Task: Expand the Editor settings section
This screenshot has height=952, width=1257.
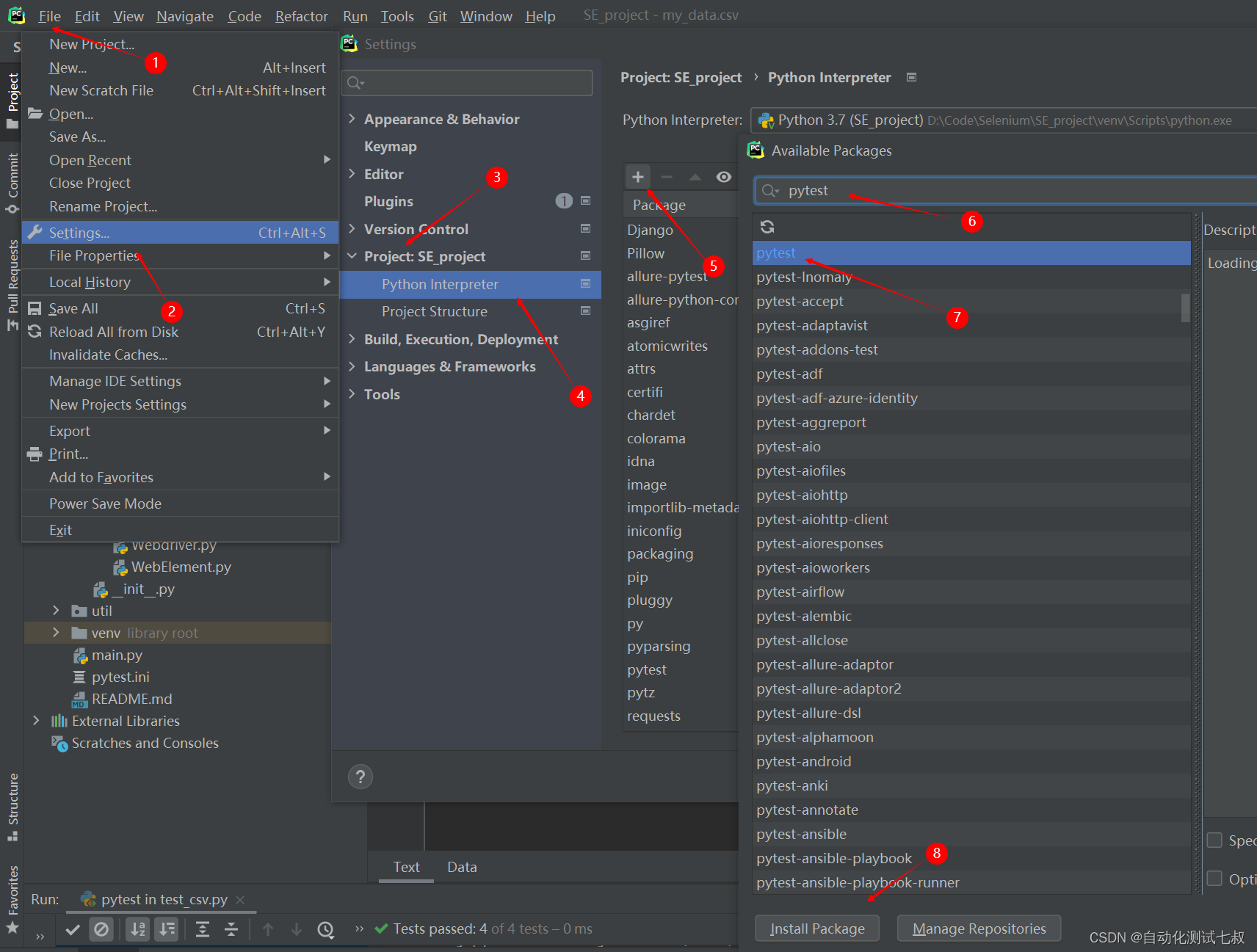Action: (352, 173)
